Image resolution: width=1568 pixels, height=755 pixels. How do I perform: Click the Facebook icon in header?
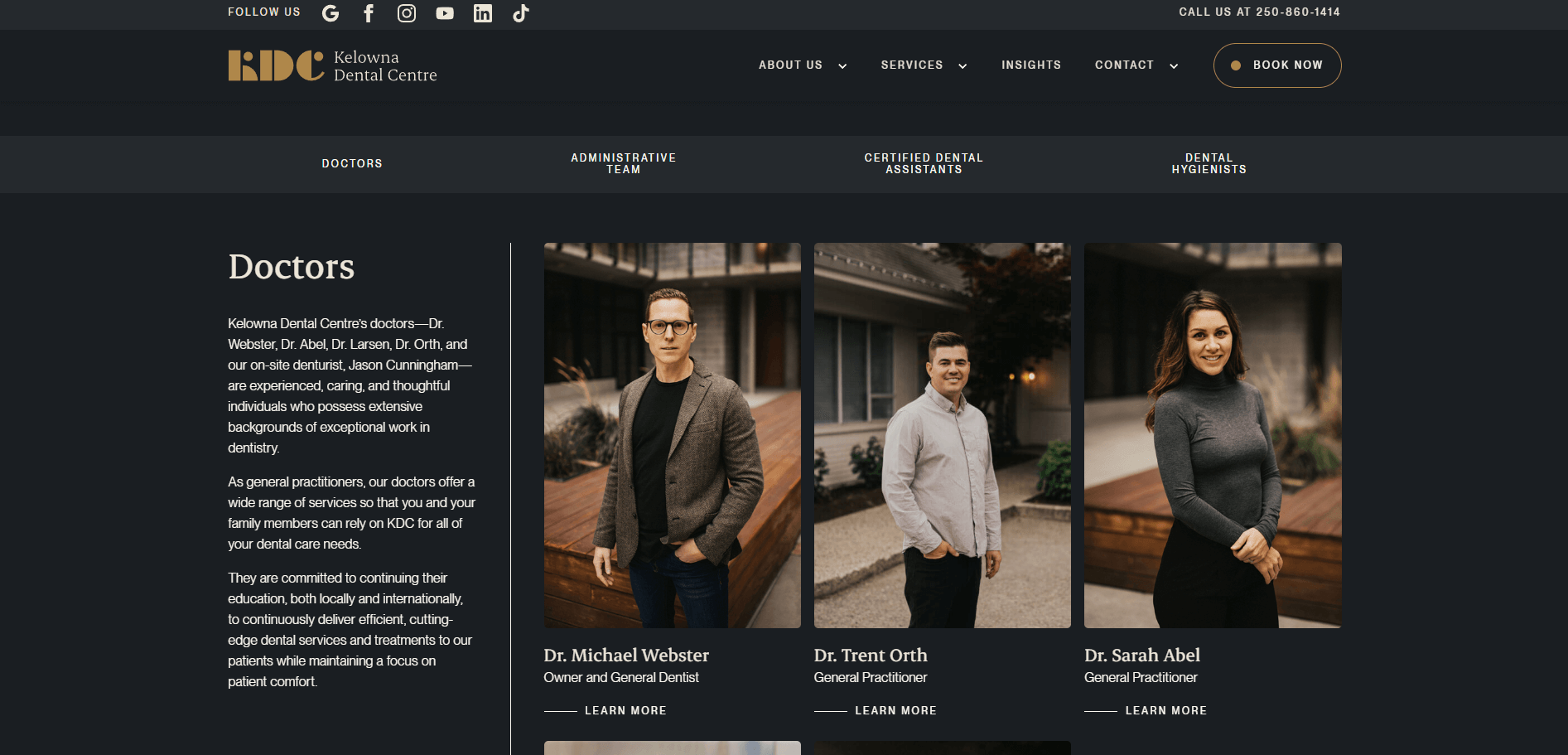tap(369, 13)
